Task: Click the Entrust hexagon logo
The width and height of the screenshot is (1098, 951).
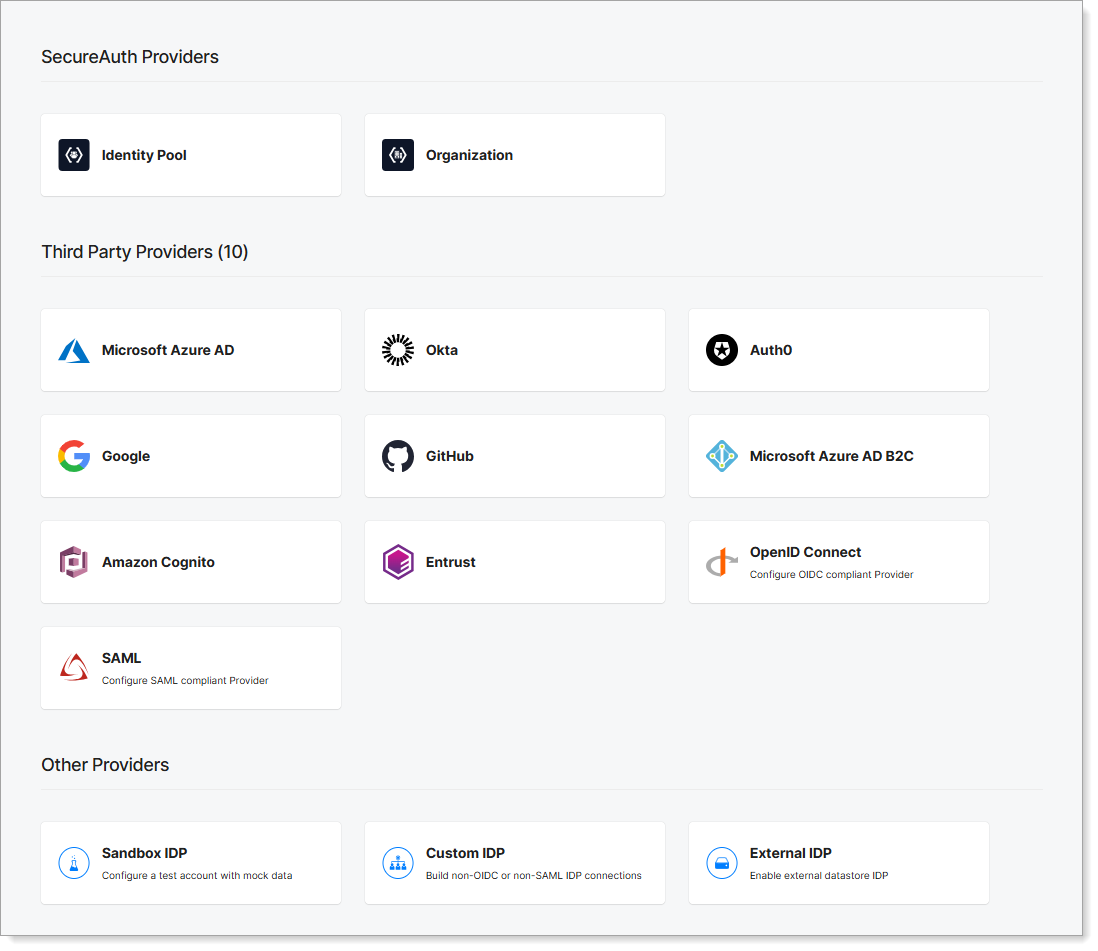Action: click(398, 562)
